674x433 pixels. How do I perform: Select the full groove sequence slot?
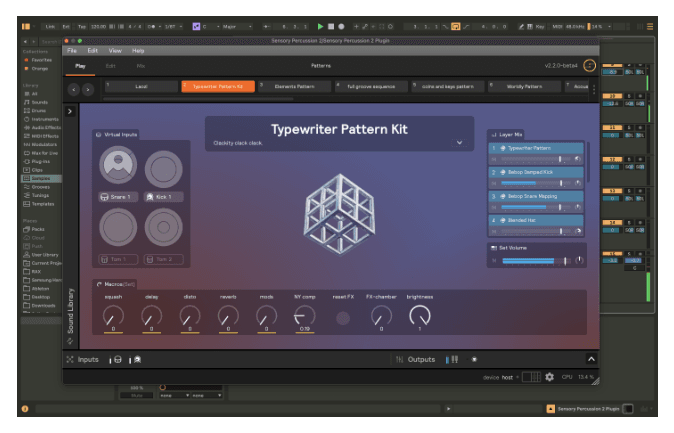371,86
